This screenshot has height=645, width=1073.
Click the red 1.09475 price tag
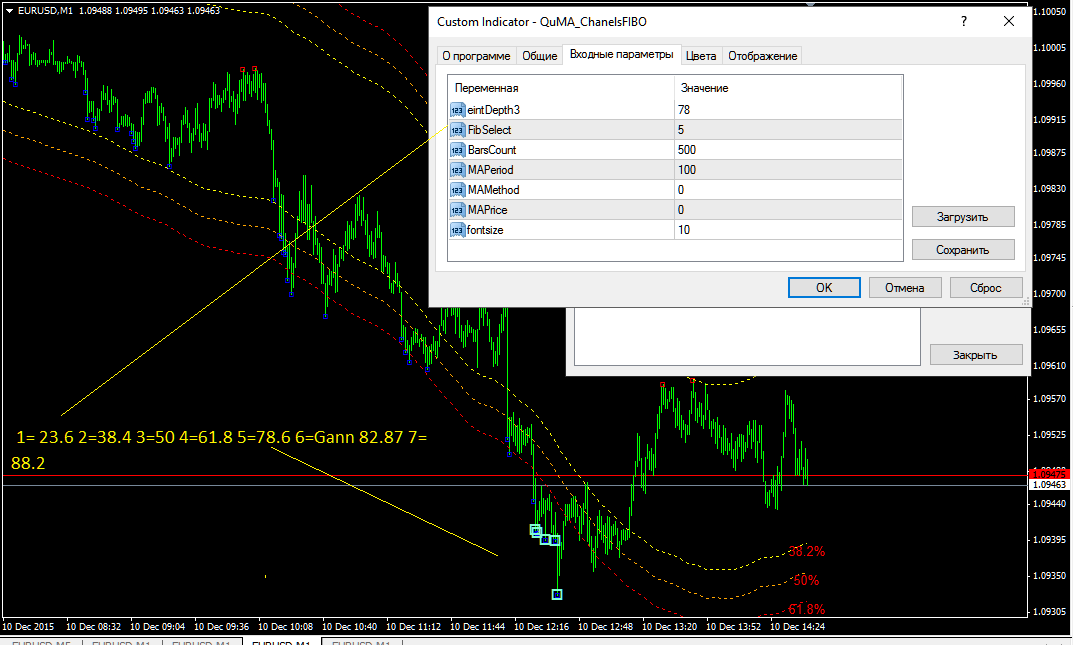click(x=1049, y=475)
